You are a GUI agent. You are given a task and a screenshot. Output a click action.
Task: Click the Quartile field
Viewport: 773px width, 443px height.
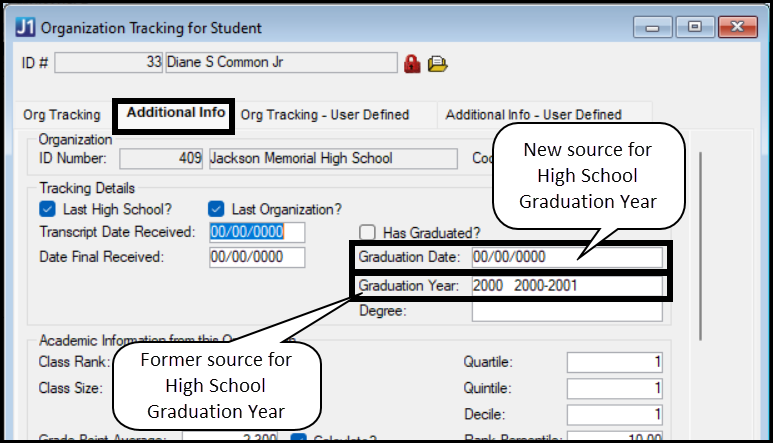614,363
